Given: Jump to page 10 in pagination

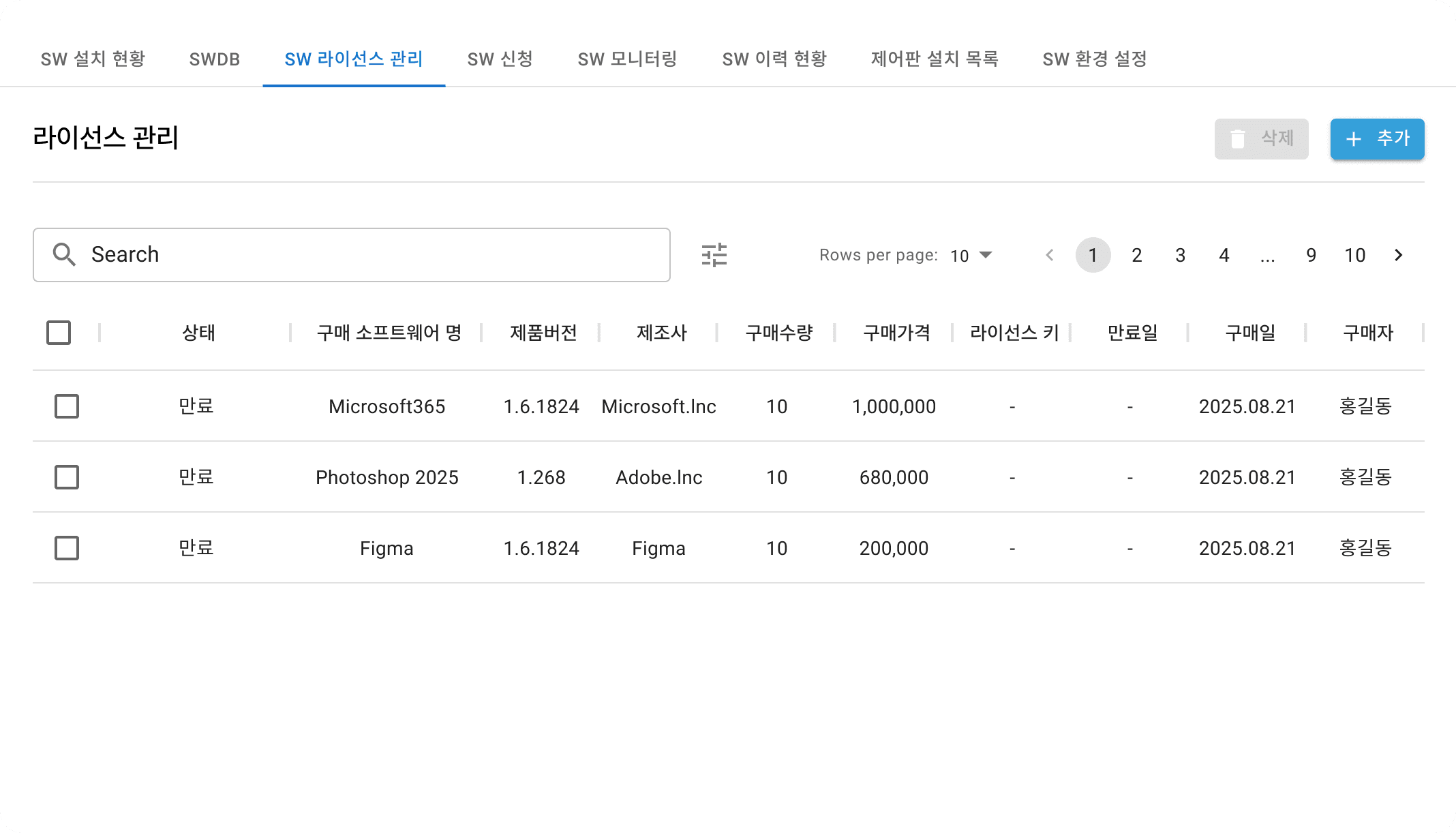Looking at the screenshot, I should (1355, 255).
